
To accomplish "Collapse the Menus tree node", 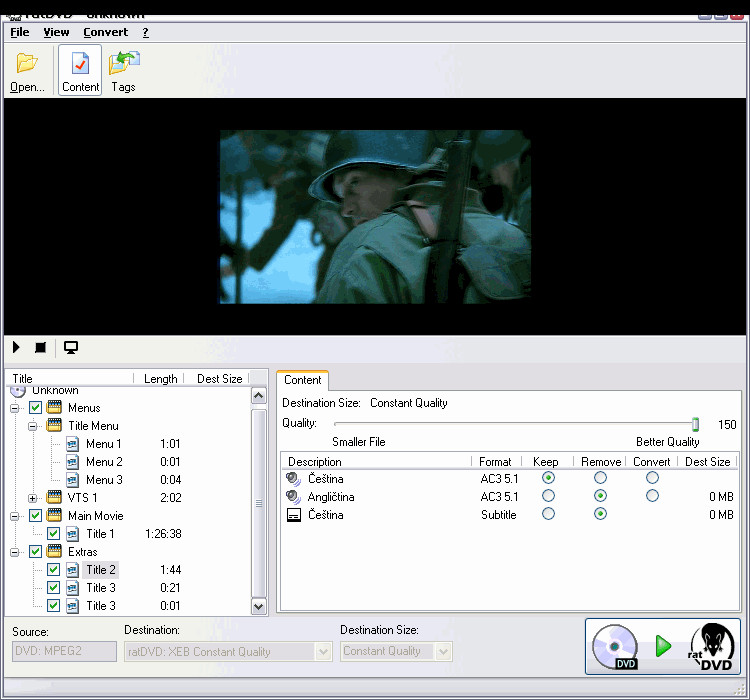I will (15, 408).
